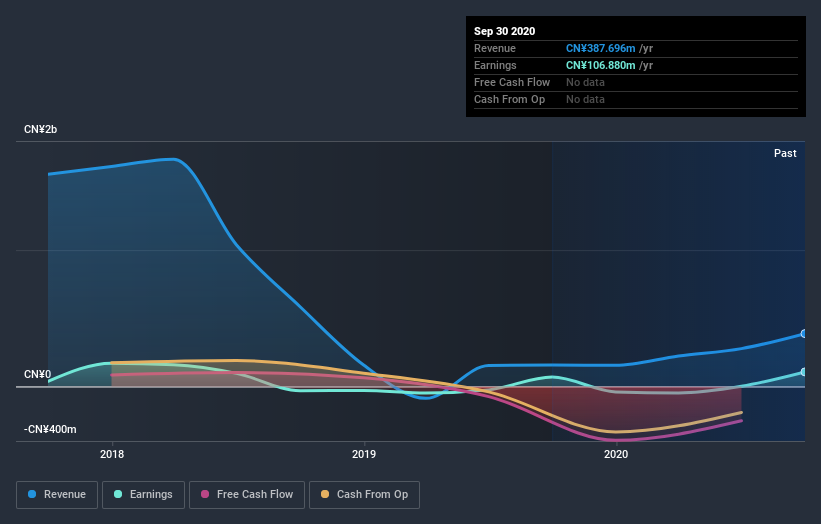Click the Sep 30 2020 tooltip date
This screenshot has width=821, height=524.
pos(504,31)
